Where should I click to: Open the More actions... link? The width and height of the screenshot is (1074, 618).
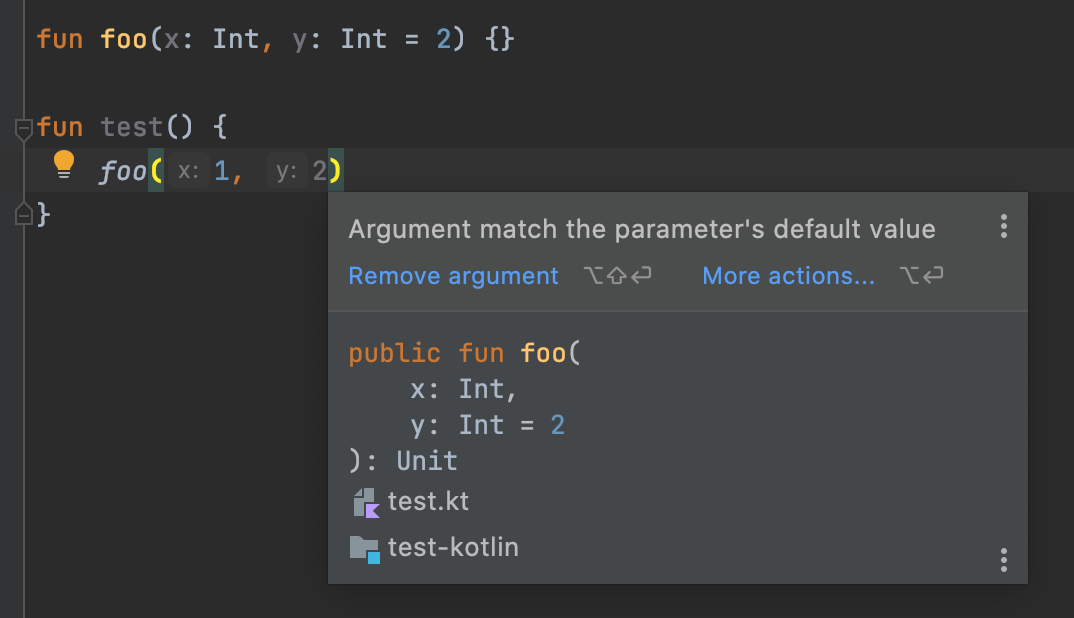coord(788,275)
